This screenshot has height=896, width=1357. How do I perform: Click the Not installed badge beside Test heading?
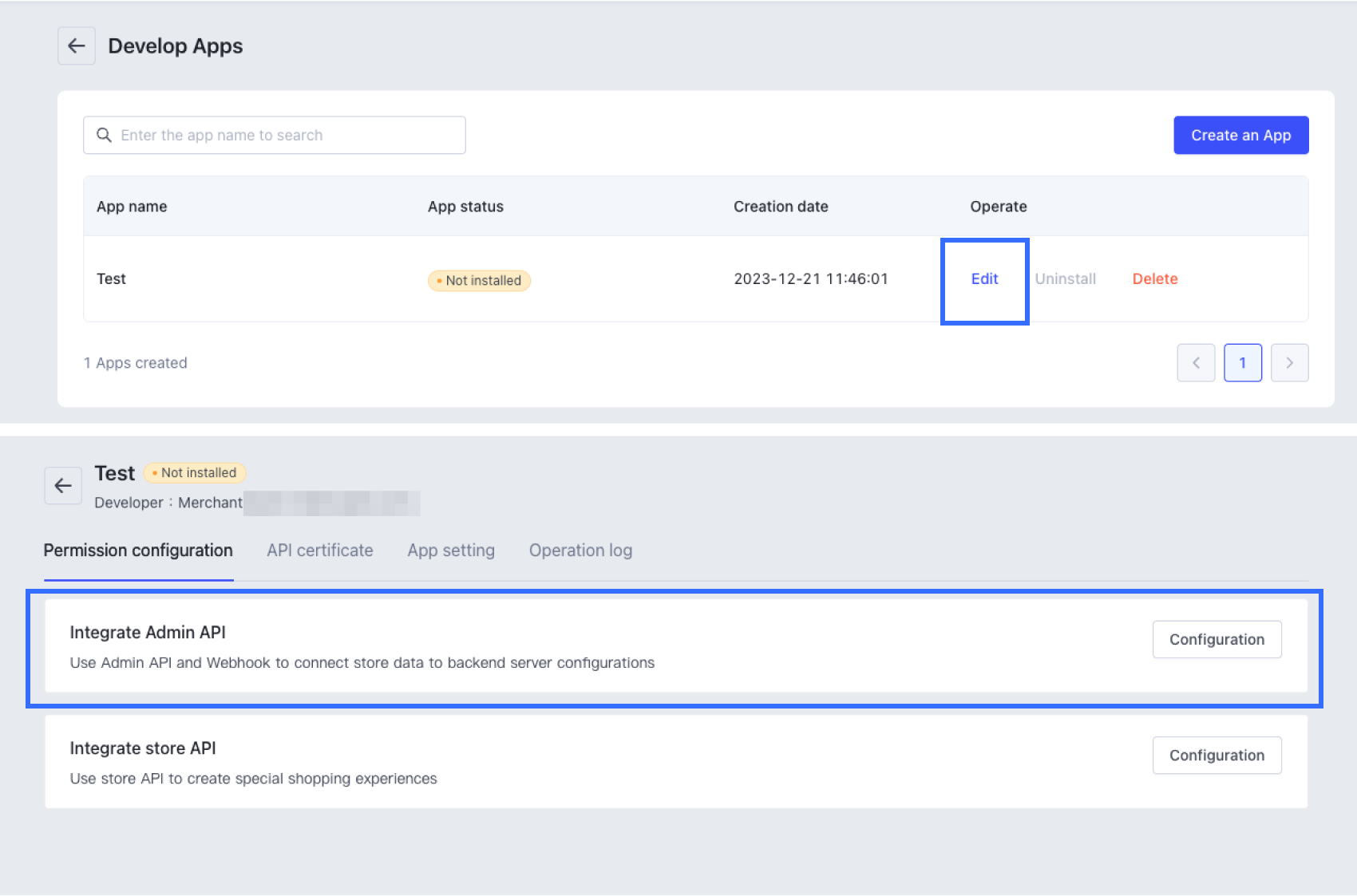click(x=194, y=472)
